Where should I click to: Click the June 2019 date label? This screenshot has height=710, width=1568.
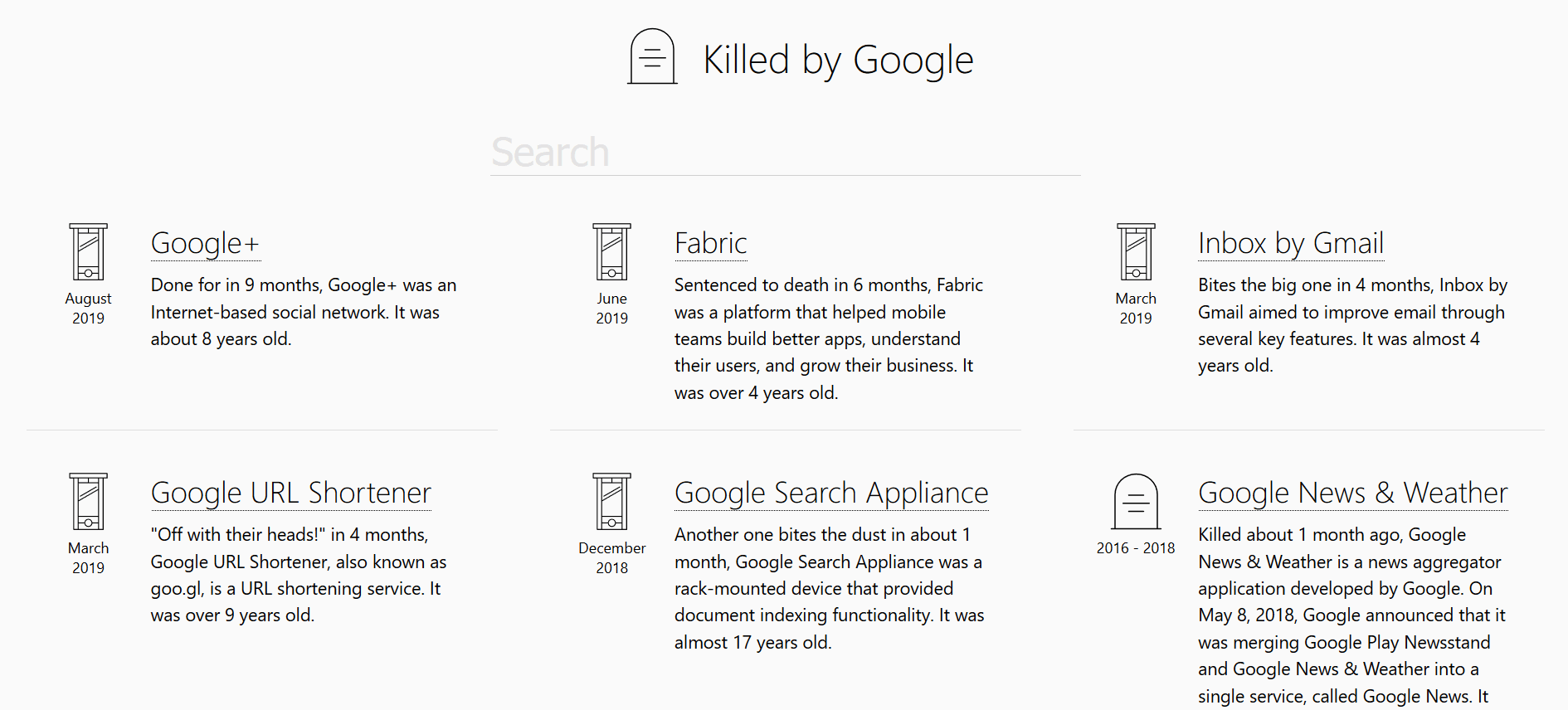pos(611,308)
